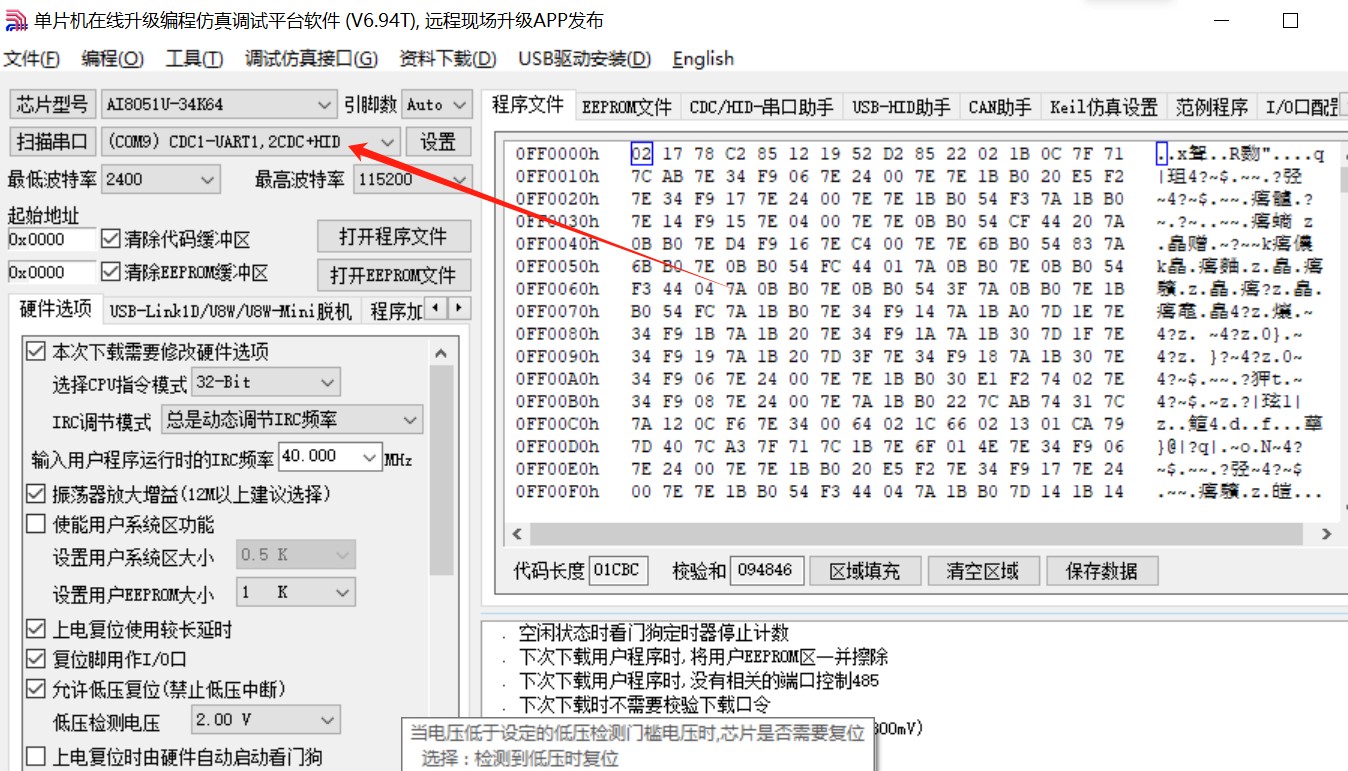Click the 区域填充 button
The height and width of the screenshot is (771, 1348).
[x=865, y=571]
